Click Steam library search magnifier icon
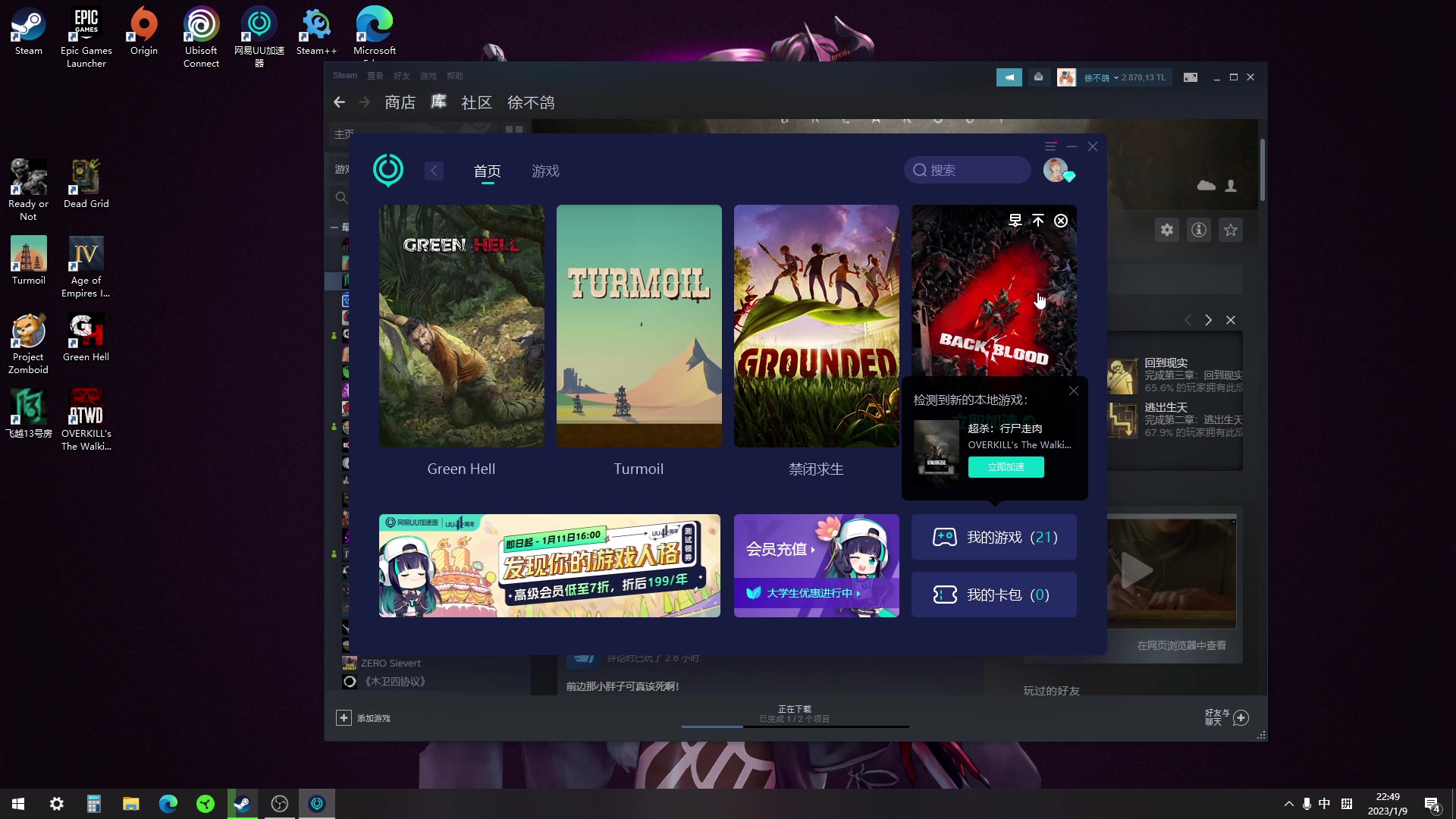Viewport: 1456px width, 819px height. coord(342,198)
